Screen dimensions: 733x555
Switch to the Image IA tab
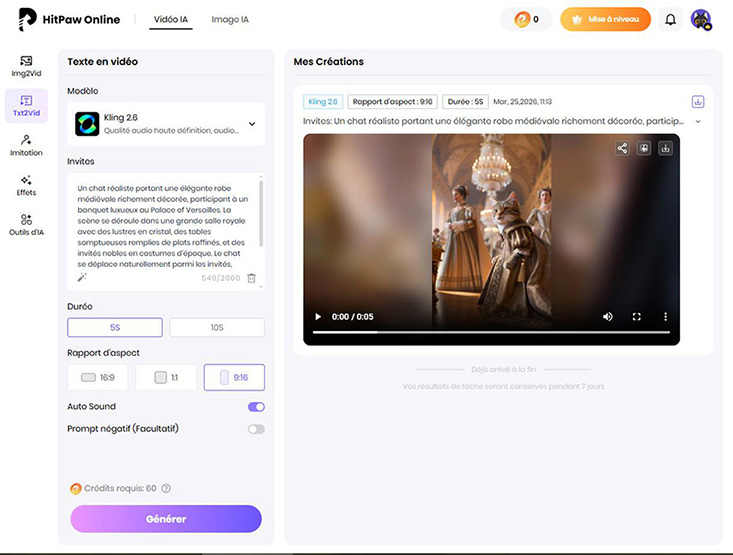click(230, 20)
